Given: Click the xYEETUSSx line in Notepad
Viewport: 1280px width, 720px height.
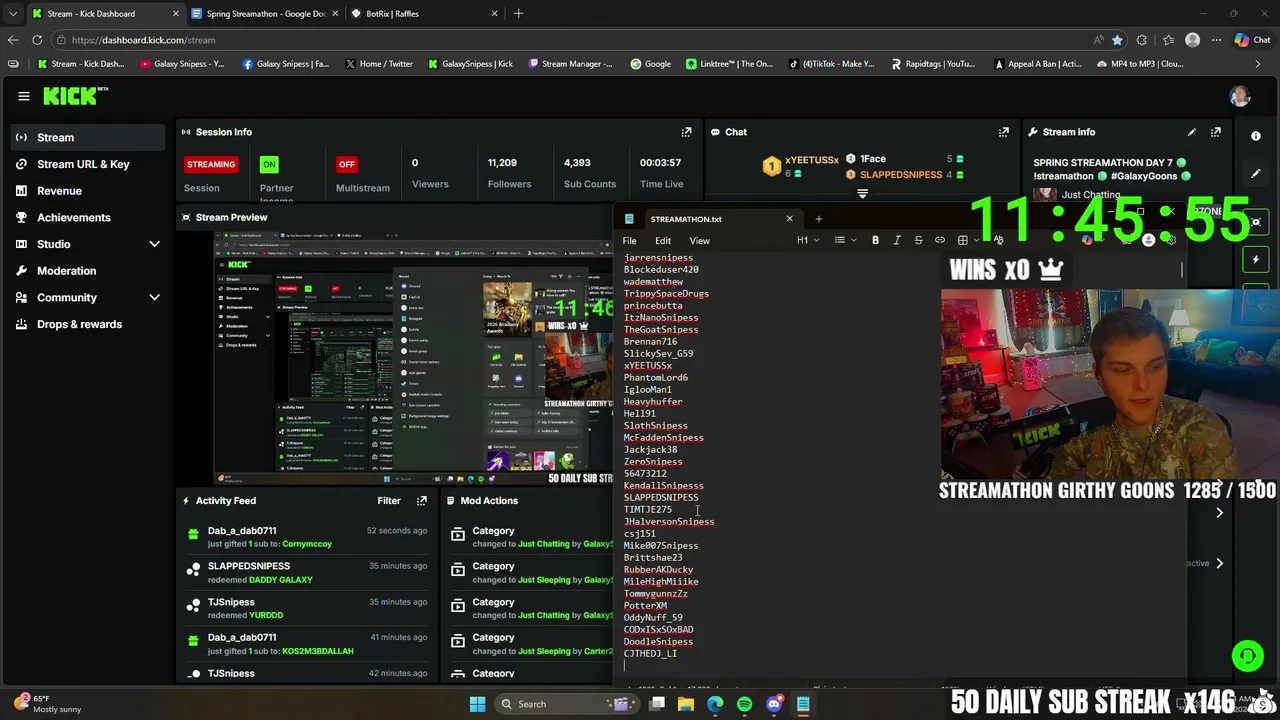Looking at the screenshot, I should (x=647, y=366).
